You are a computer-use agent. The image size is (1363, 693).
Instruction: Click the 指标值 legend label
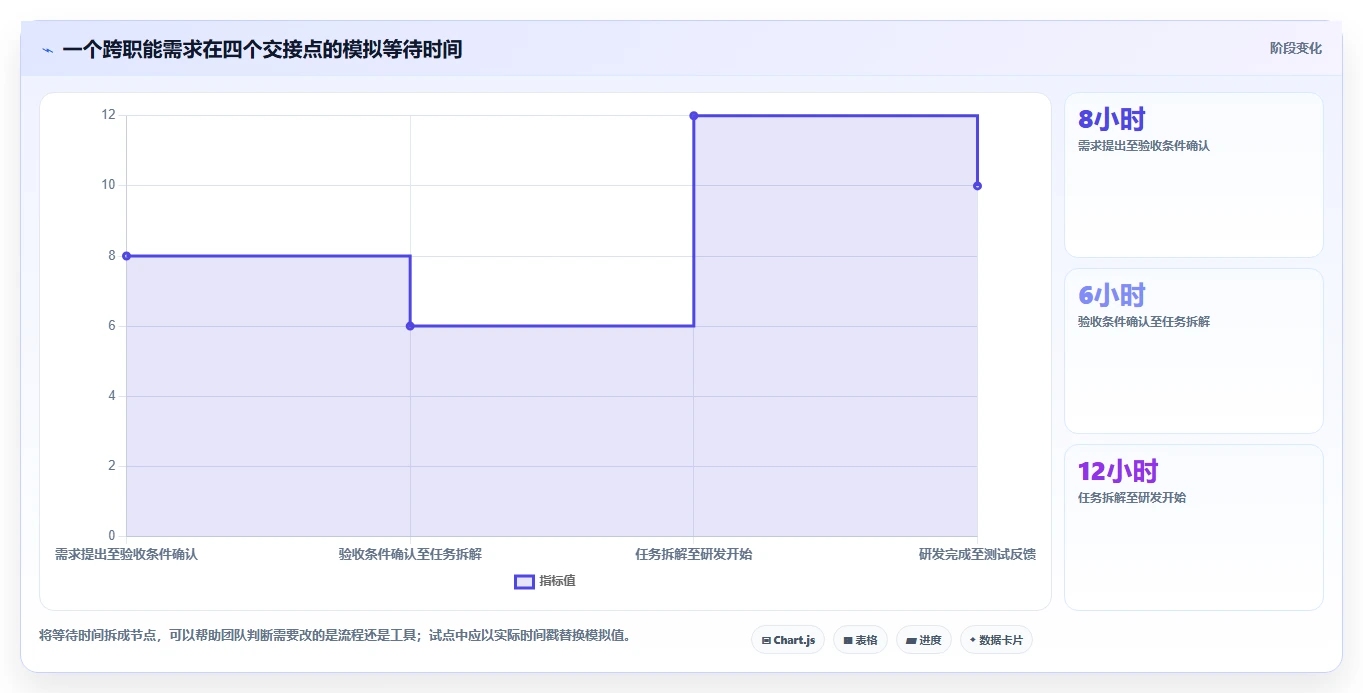pos(557,581)
